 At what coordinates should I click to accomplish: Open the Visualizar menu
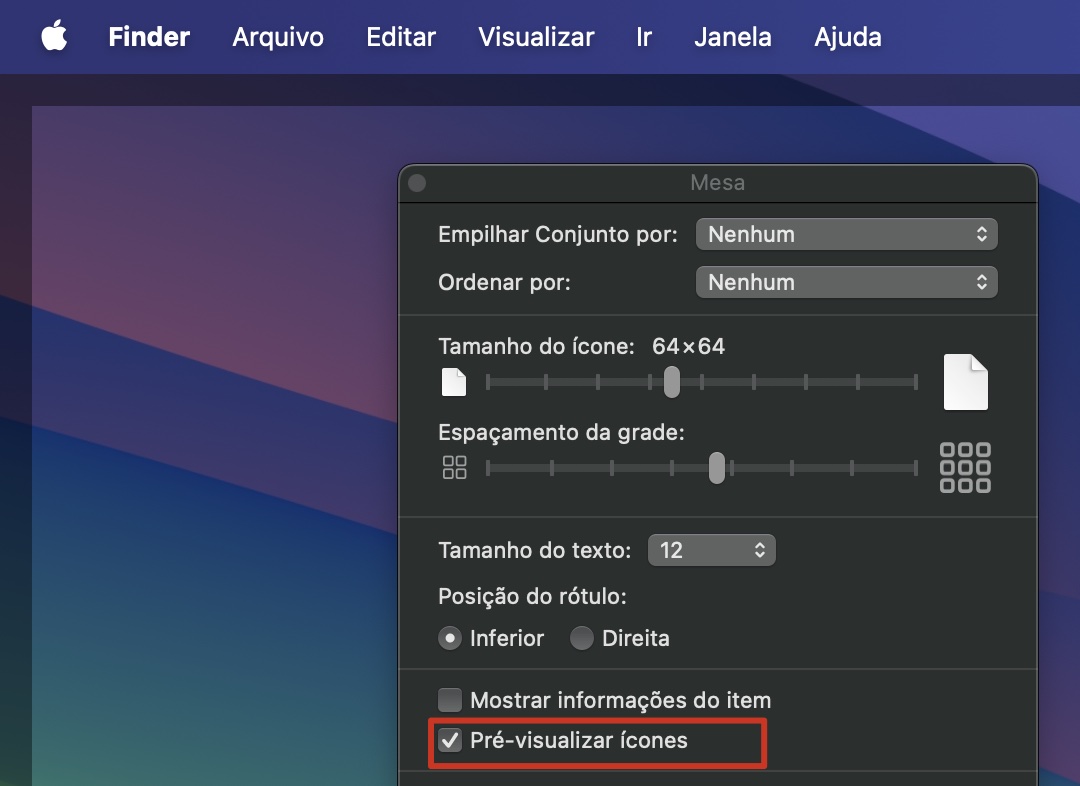point(535,37)
